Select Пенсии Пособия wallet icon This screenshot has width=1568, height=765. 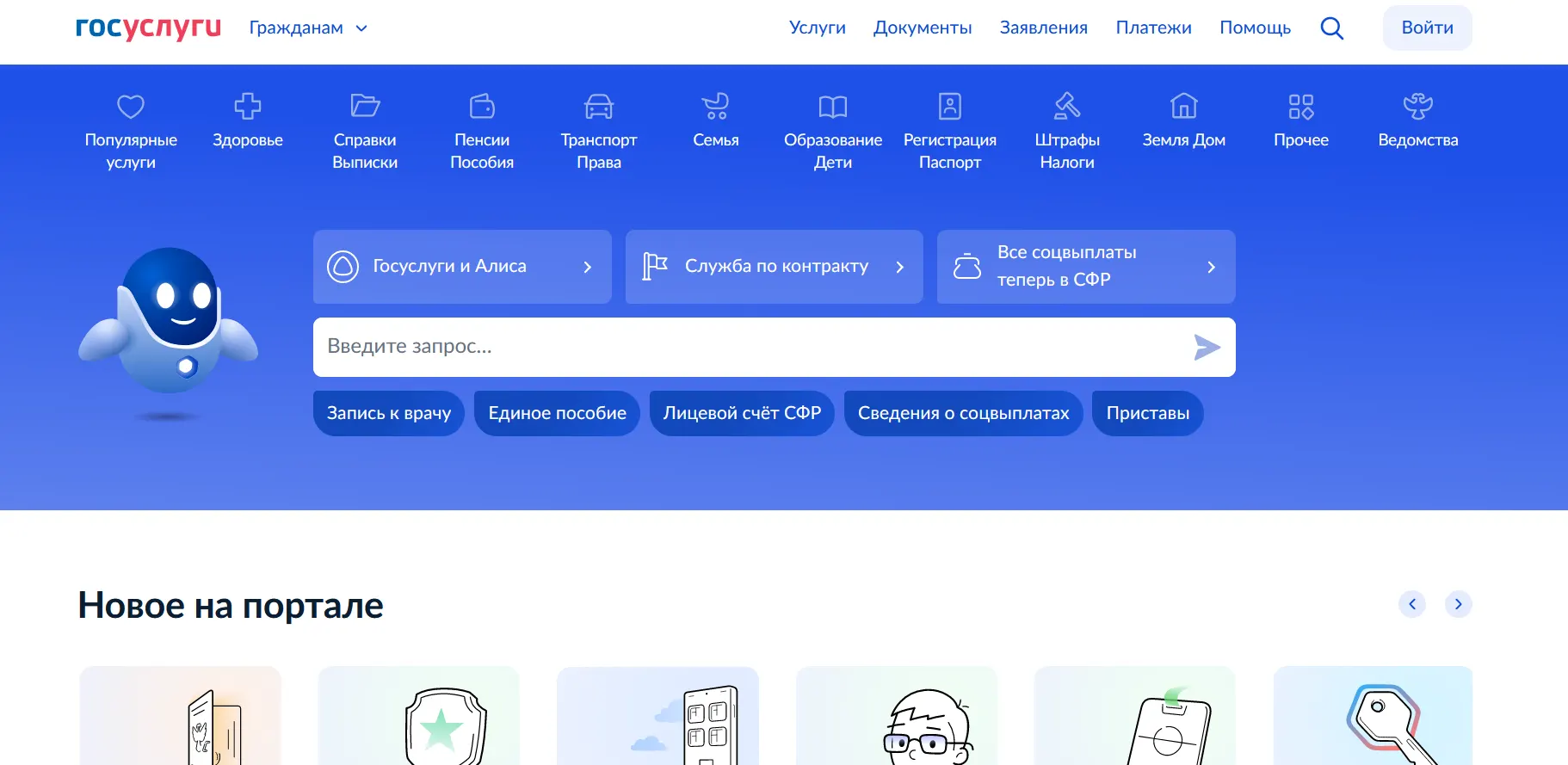pyautogui.click(x=482, y=107)
